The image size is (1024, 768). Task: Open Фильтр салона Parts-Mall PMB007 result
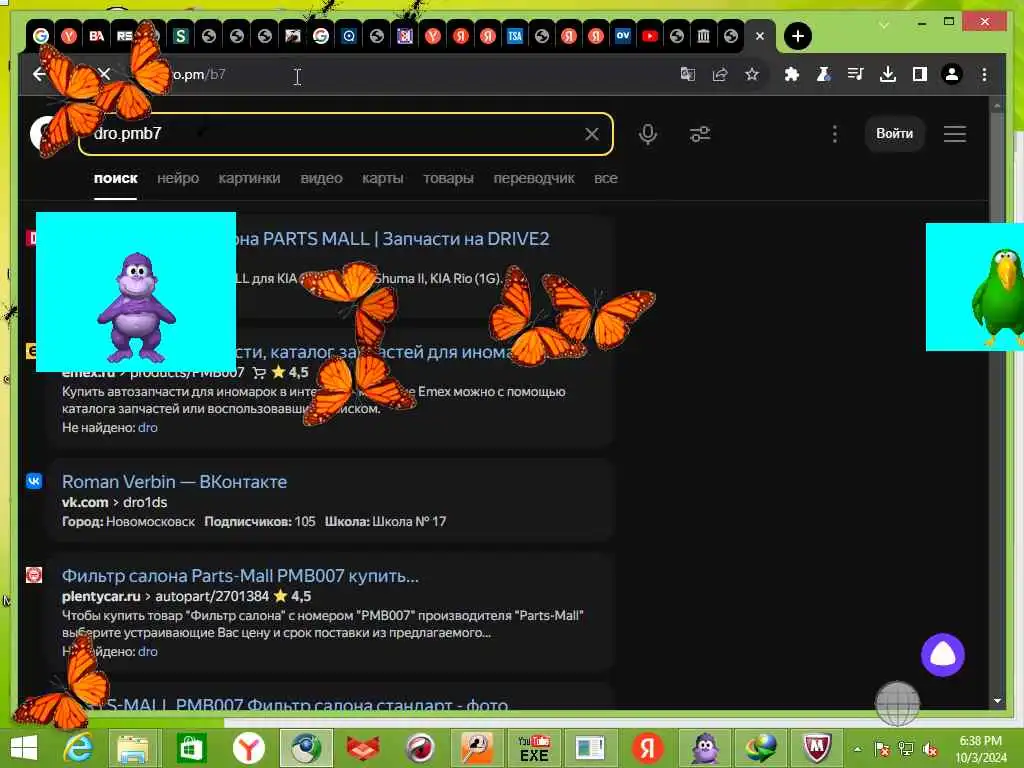pyautogui.click(x=240, y=575)
